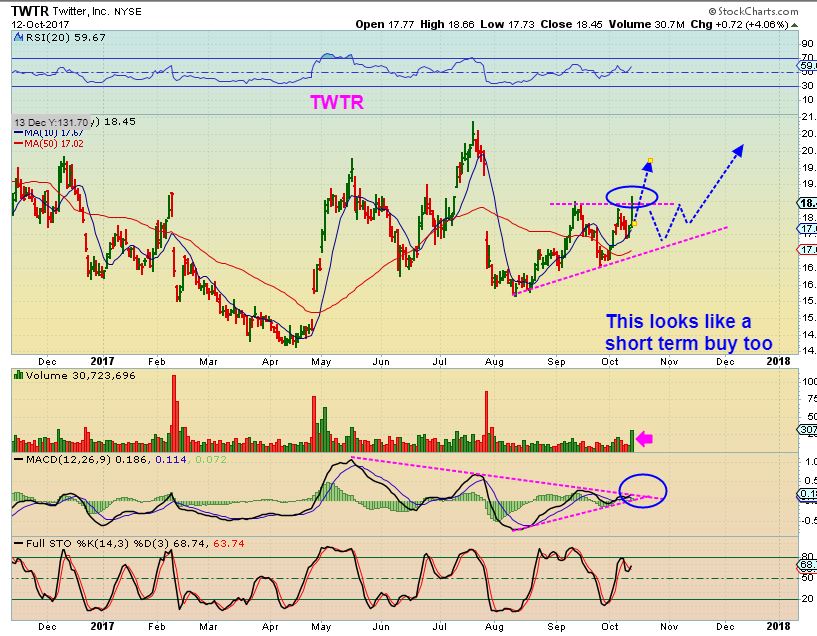
Task: Click the red MA(50) legend line marker
Action: pyautogui.click(x=18, y=144)
